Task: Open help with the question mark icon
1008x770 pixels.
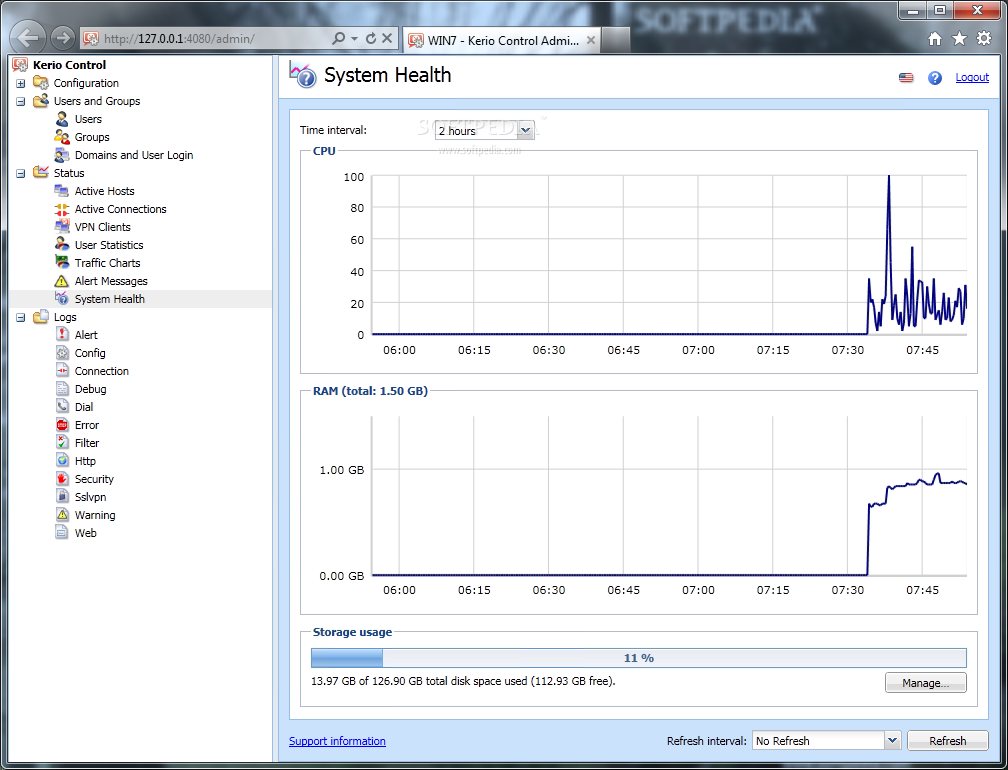Action: (935, 78)
